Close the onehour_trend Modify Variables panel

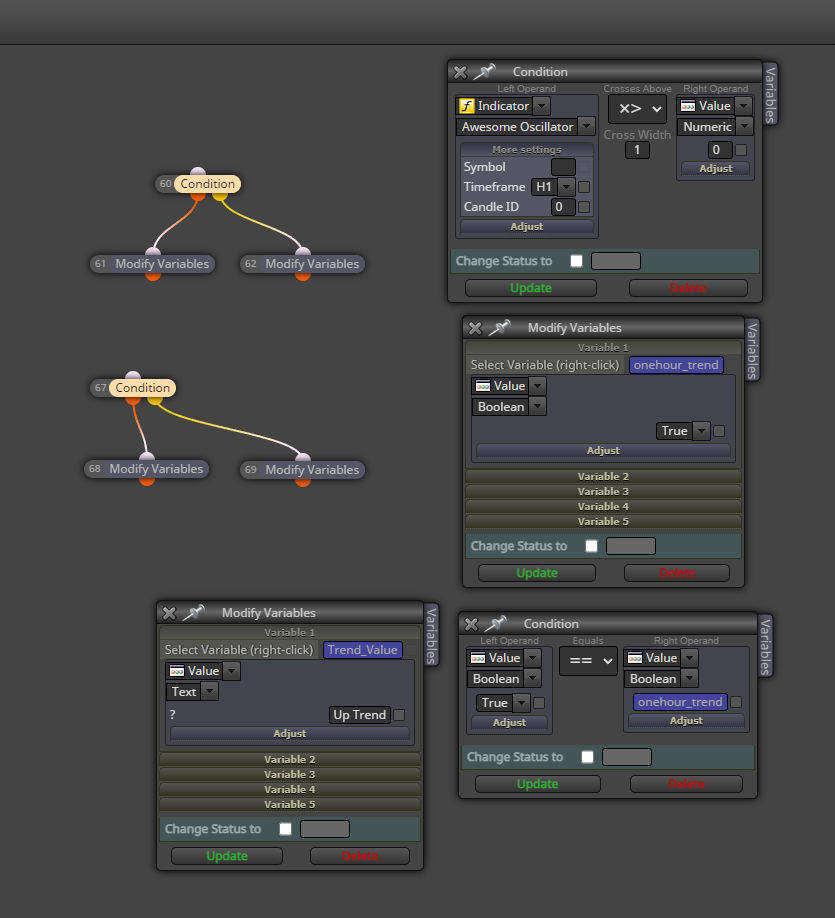point(475,328)
